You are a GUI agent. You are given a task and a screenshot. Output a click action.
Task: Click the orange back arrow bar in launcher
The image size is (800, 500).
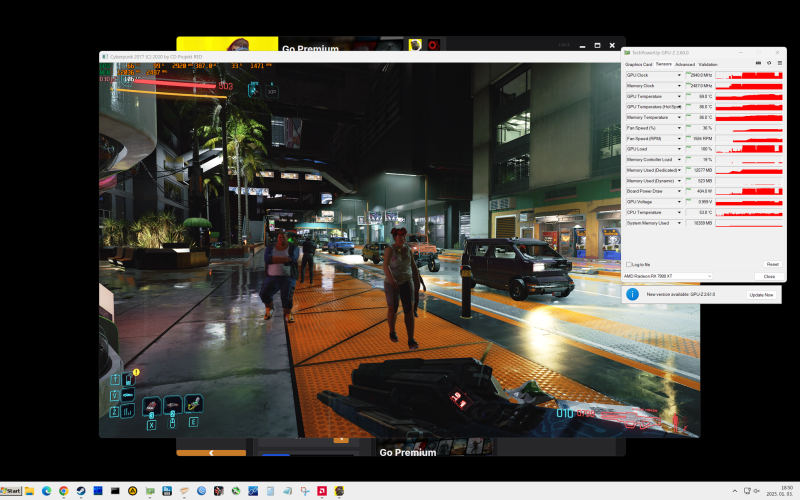(x=211, y=453)
